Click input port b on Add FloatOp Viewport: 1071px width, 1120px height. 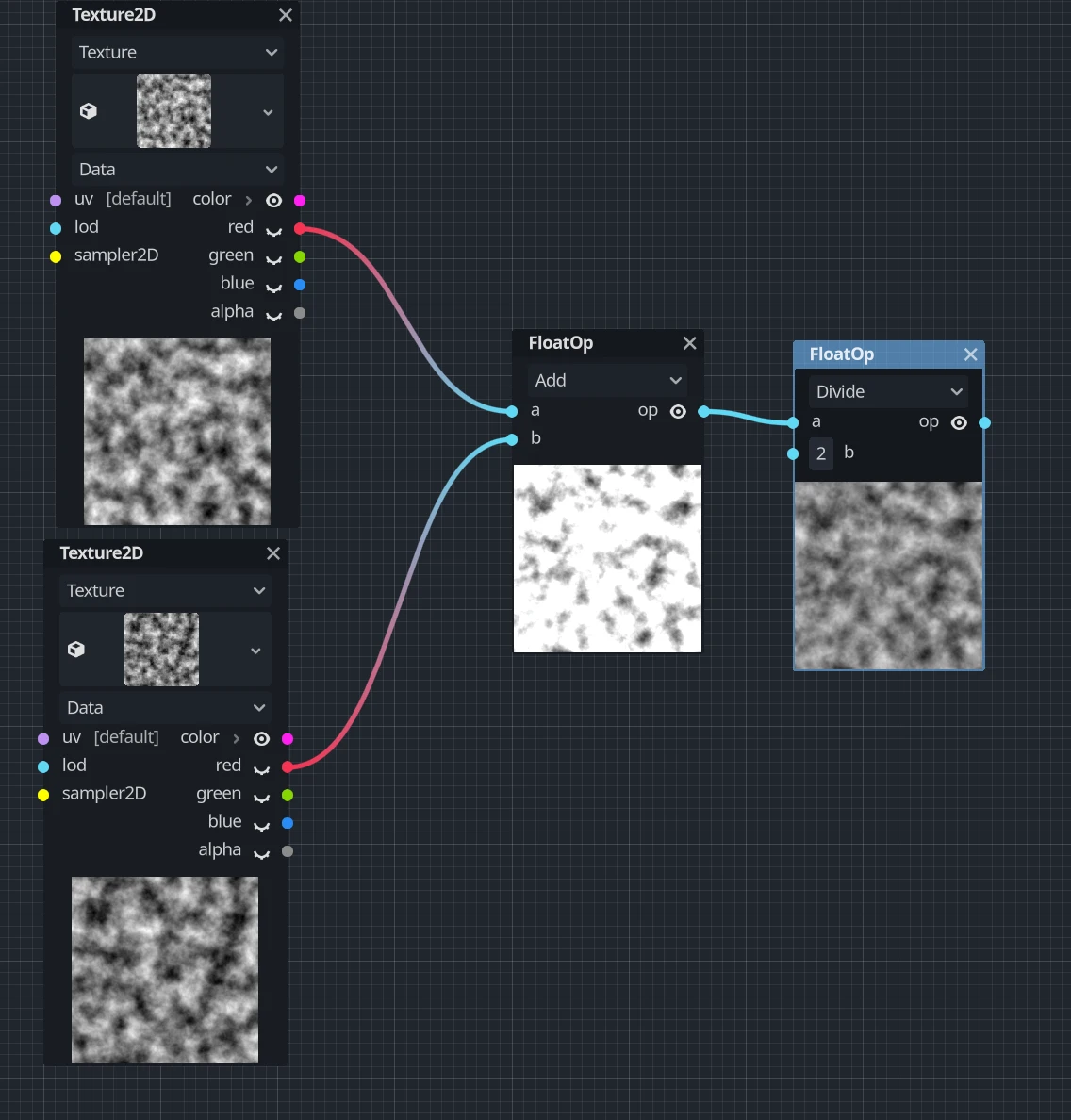click(x=512, y=439)
